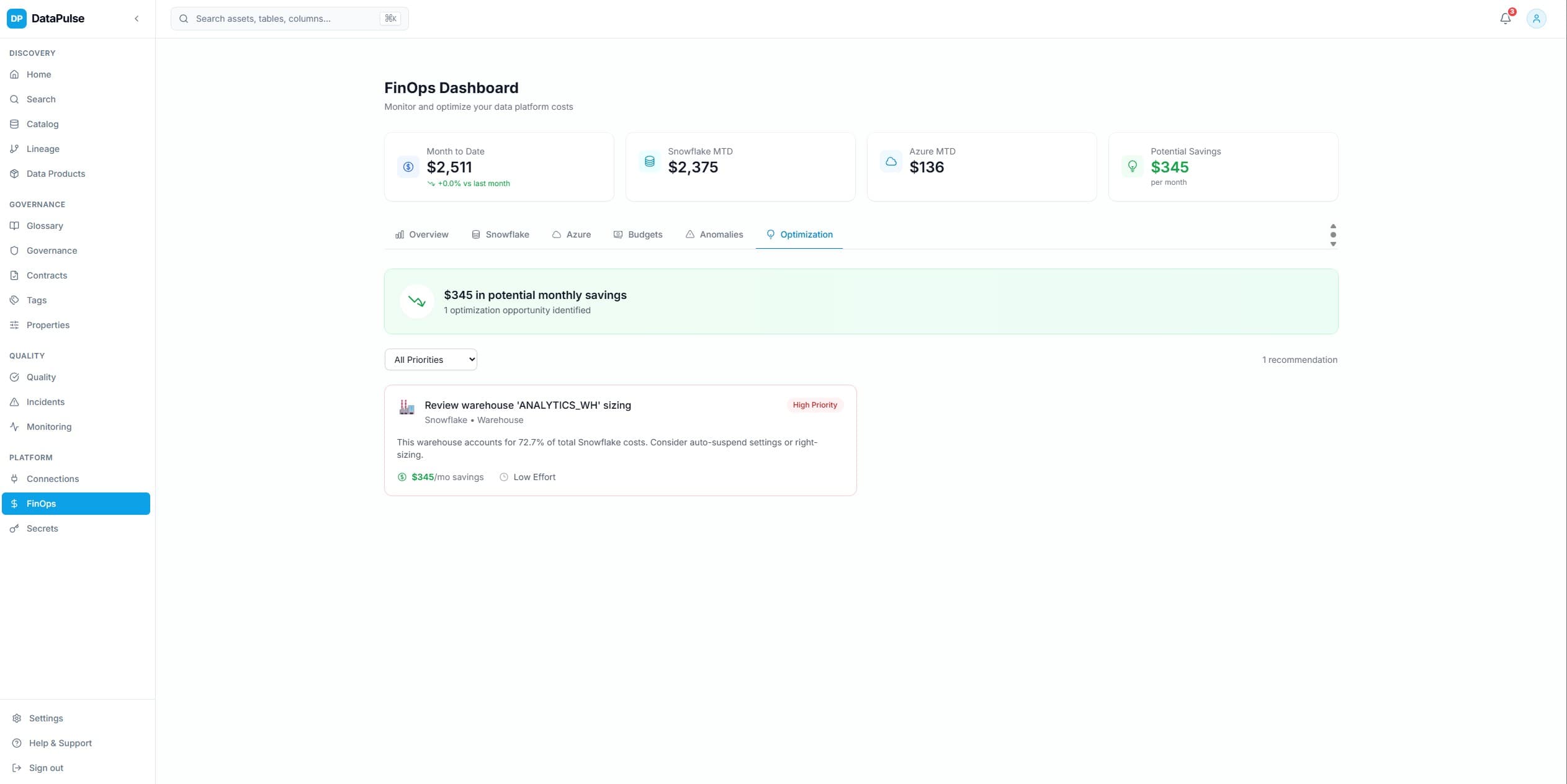The width and height of the screenshot is (1567, 784).
Task: Open Help & Support
Action: click(60, 742)
